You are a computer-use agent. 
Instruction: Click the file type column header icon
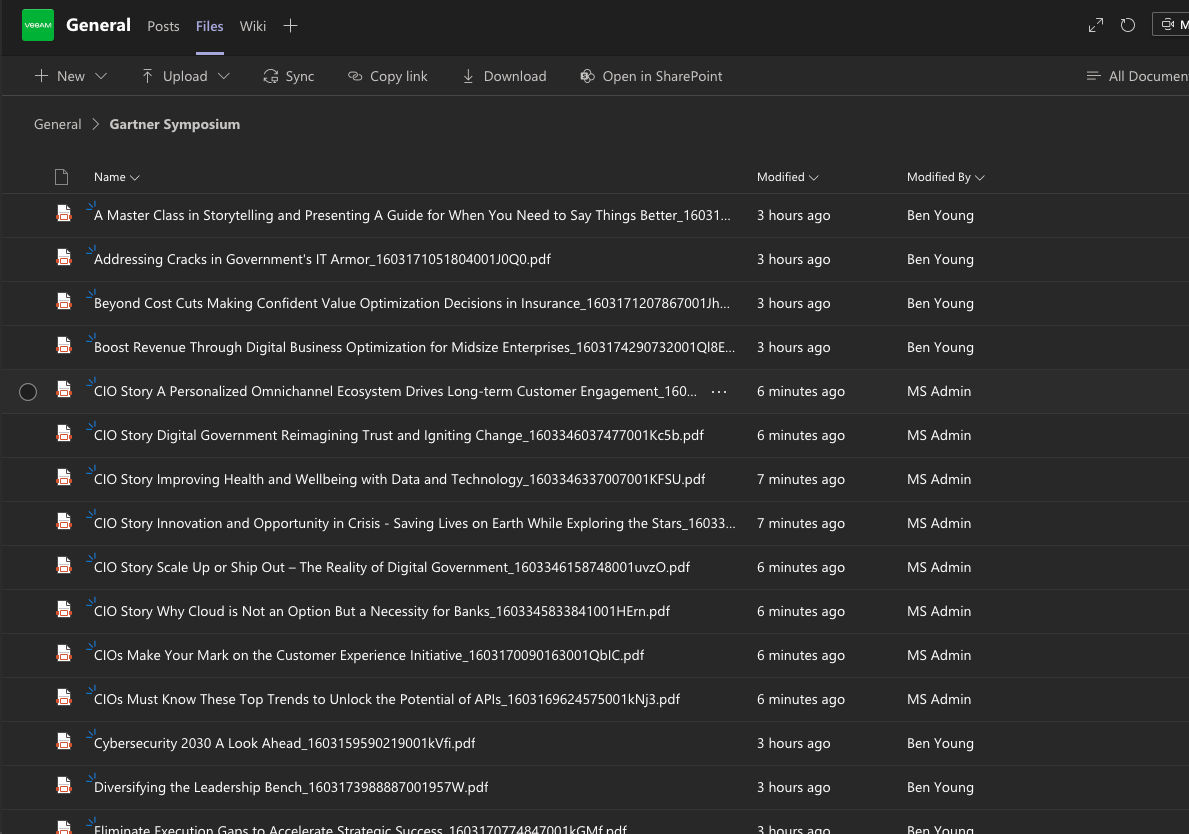tap(61, 177)
